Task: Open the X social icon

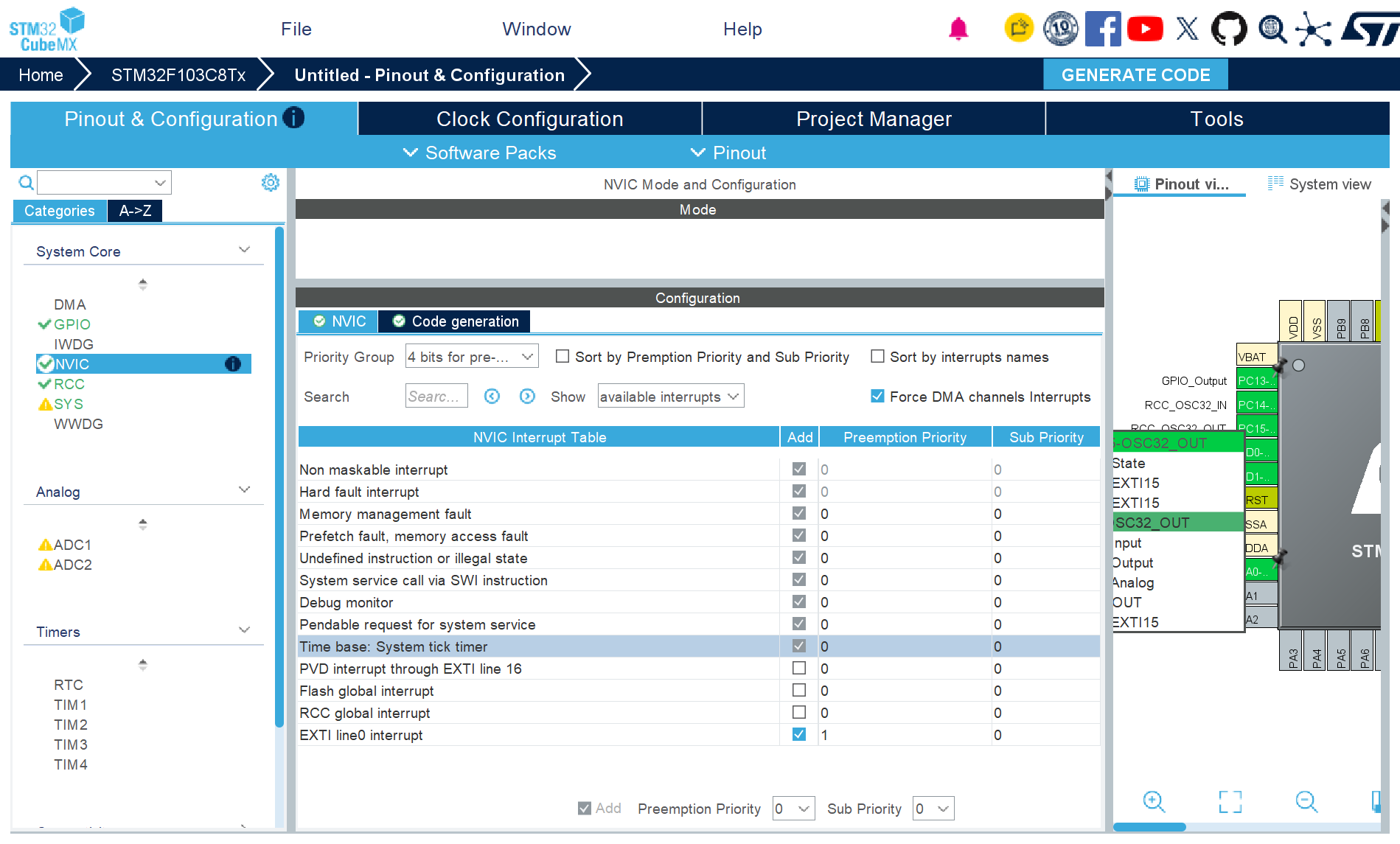Action: (1187, 29)
